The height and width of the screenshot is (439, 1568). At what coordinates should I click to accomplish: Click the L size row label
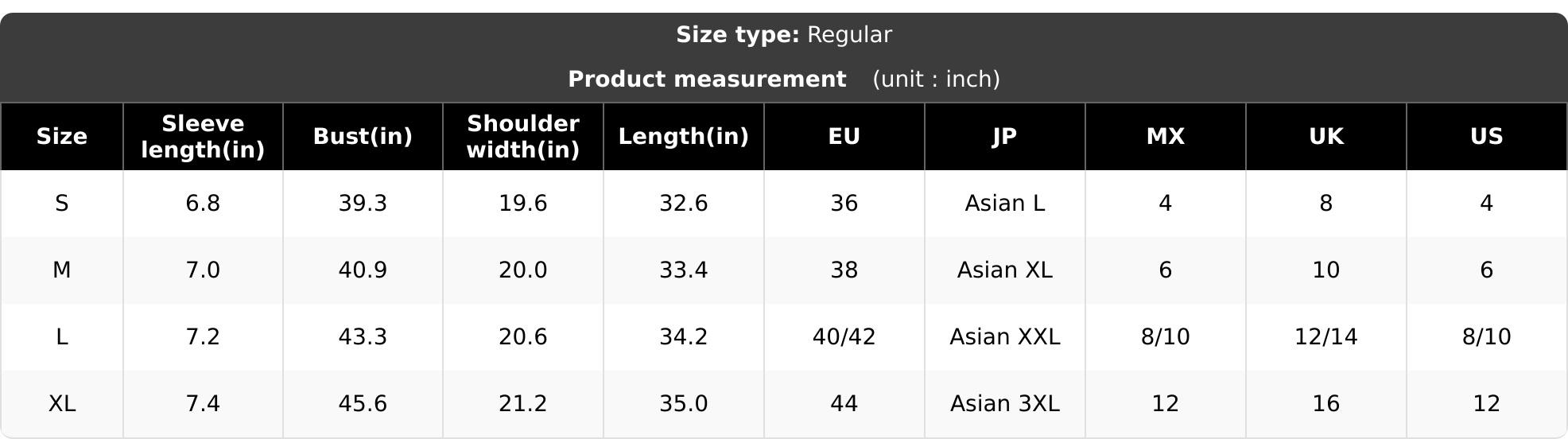[x=62, y=337]
